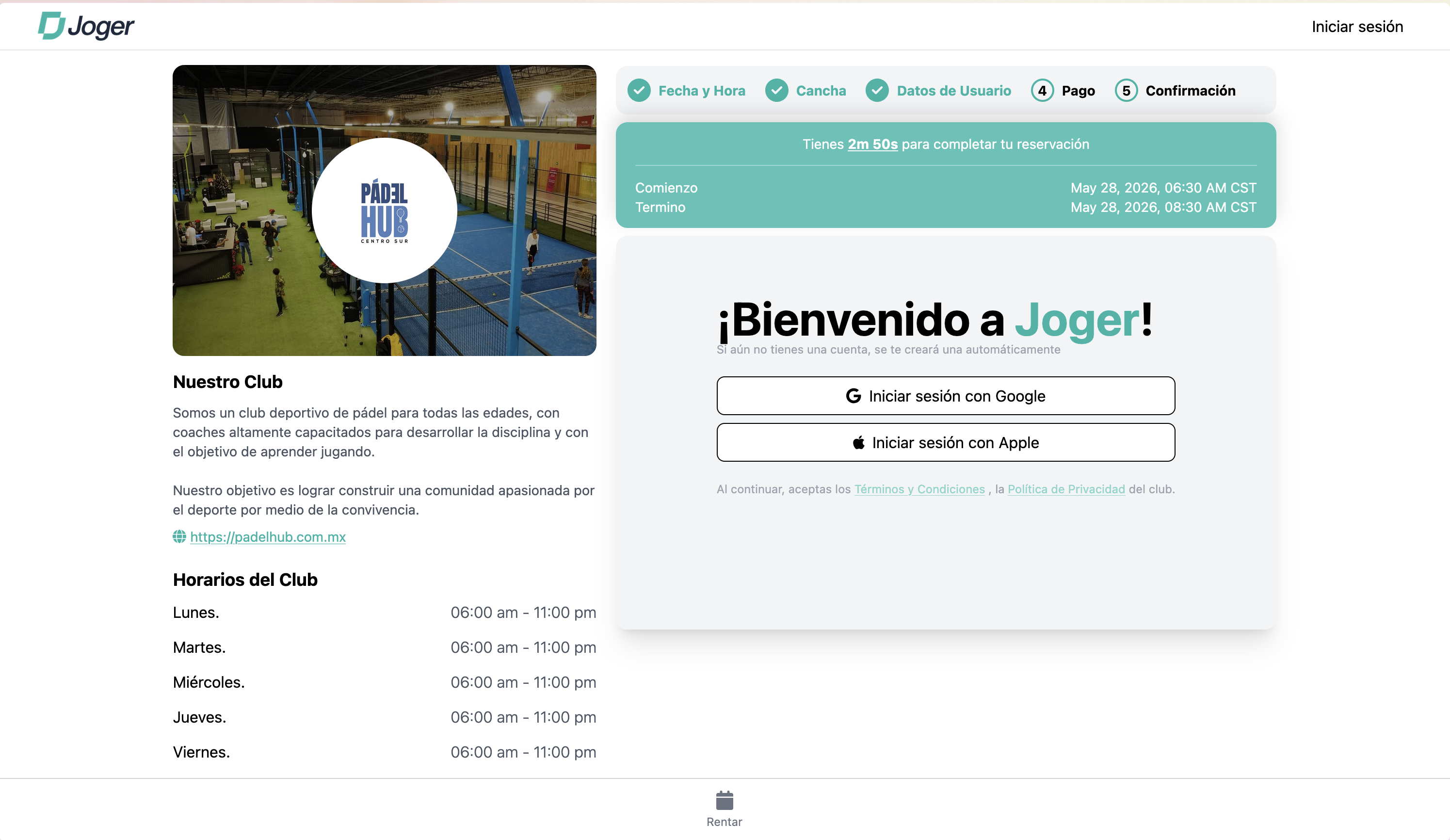Image resolution: width=1450 pixels, height=840 pixels.
Task: Select the Martes schedule row
Action: tap(385, 647)
